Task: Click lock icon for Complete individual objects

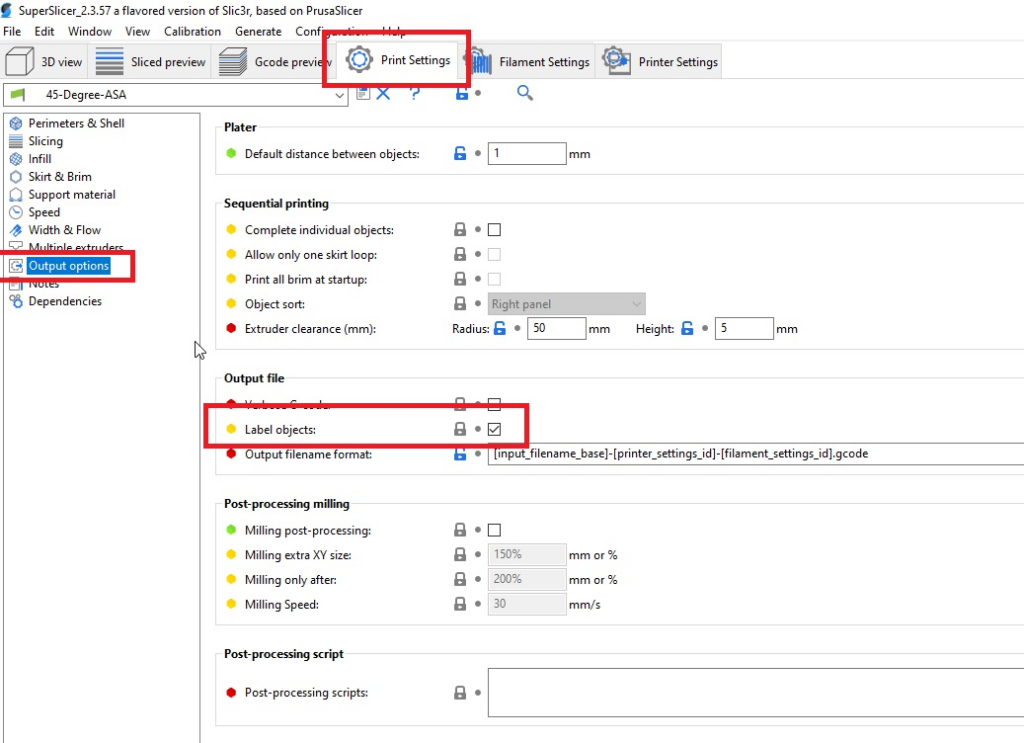Action: point(460,230)
